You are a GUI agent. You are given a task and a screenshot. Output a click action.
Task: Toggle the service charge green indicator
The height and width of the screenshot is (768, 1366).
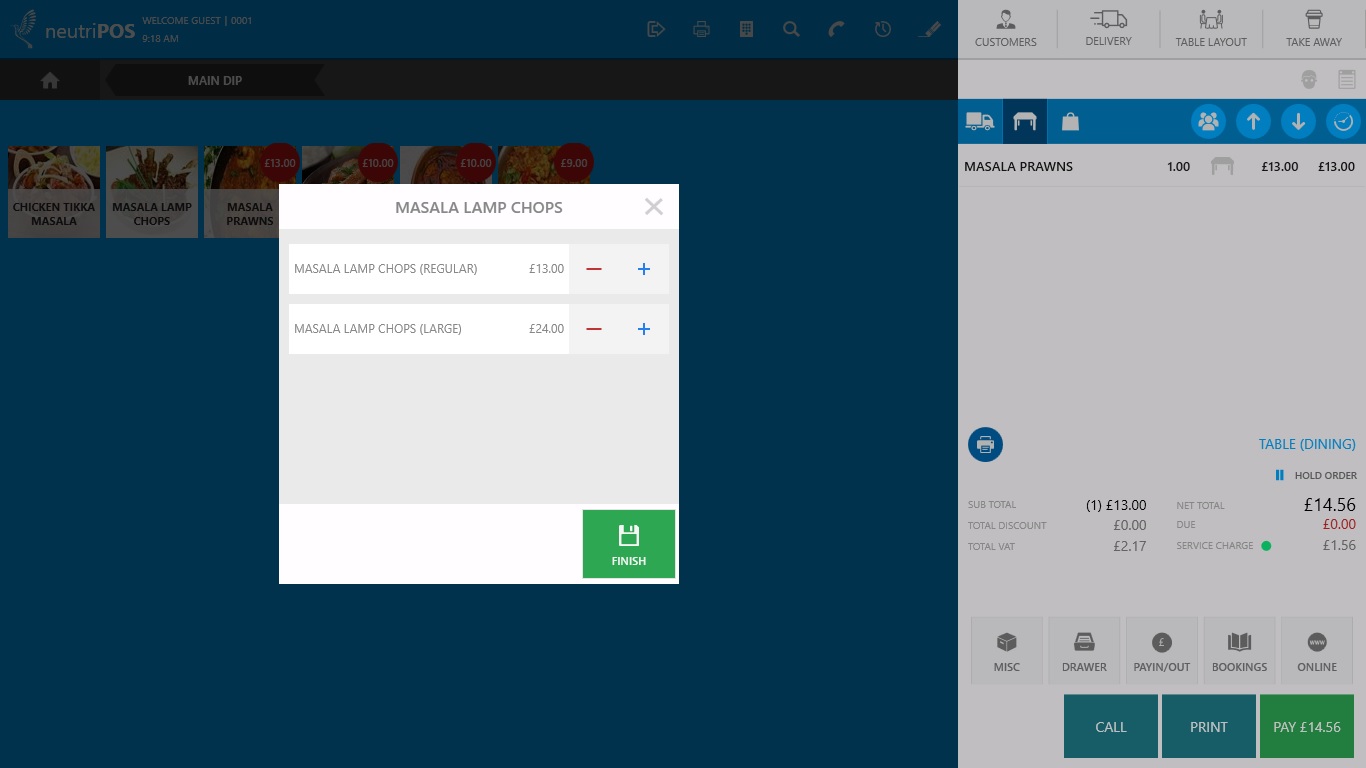1266,546
